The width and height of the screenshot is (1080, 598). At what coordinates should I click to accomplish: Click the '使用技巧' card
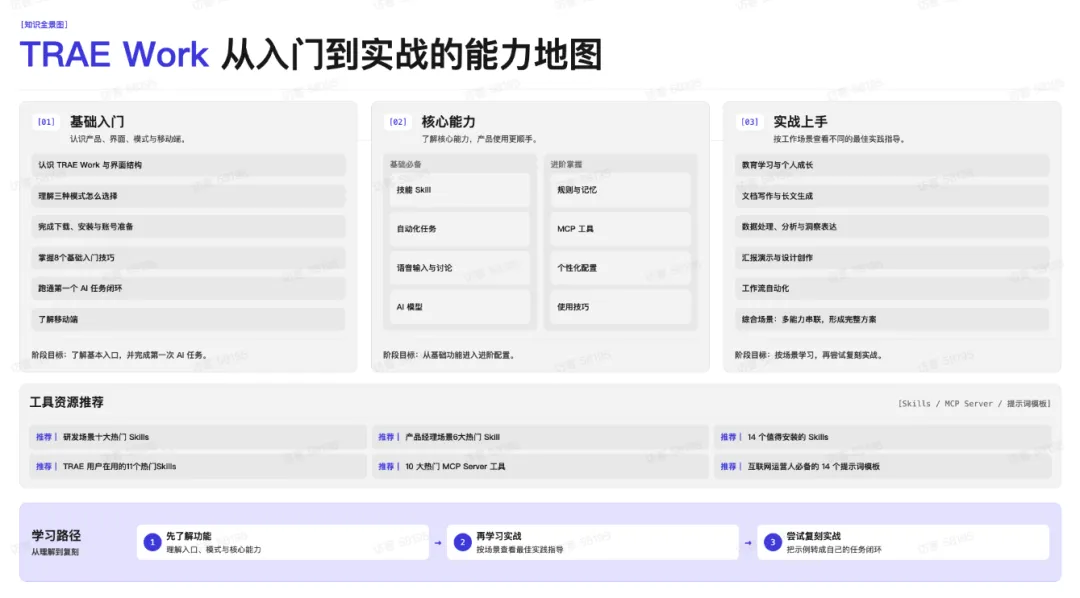tap(620, 307)
